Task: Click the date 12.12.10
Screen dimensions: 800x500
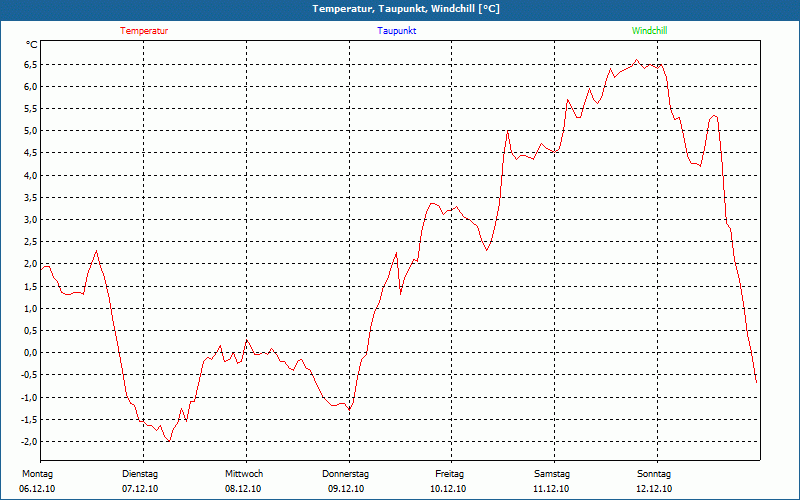Action: point(654,489)
